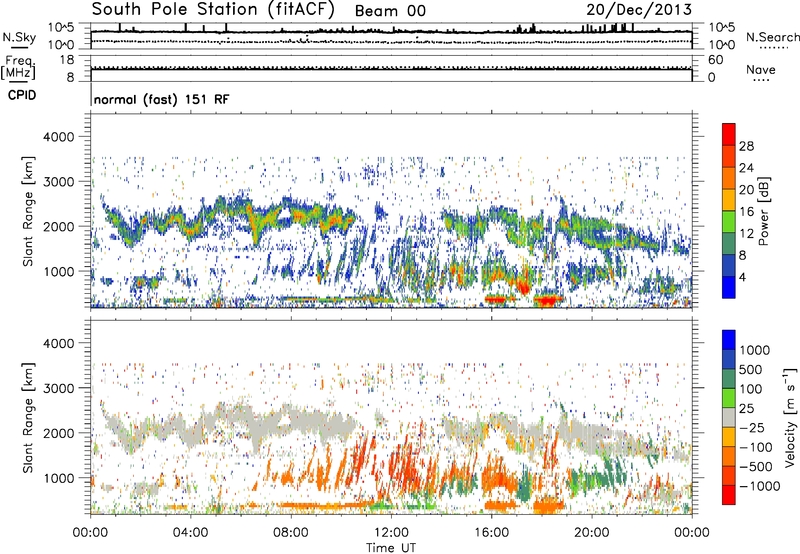Click the "2000" tick of the power panel
This screenshot has height=554, width=800.
pos(58,226)
